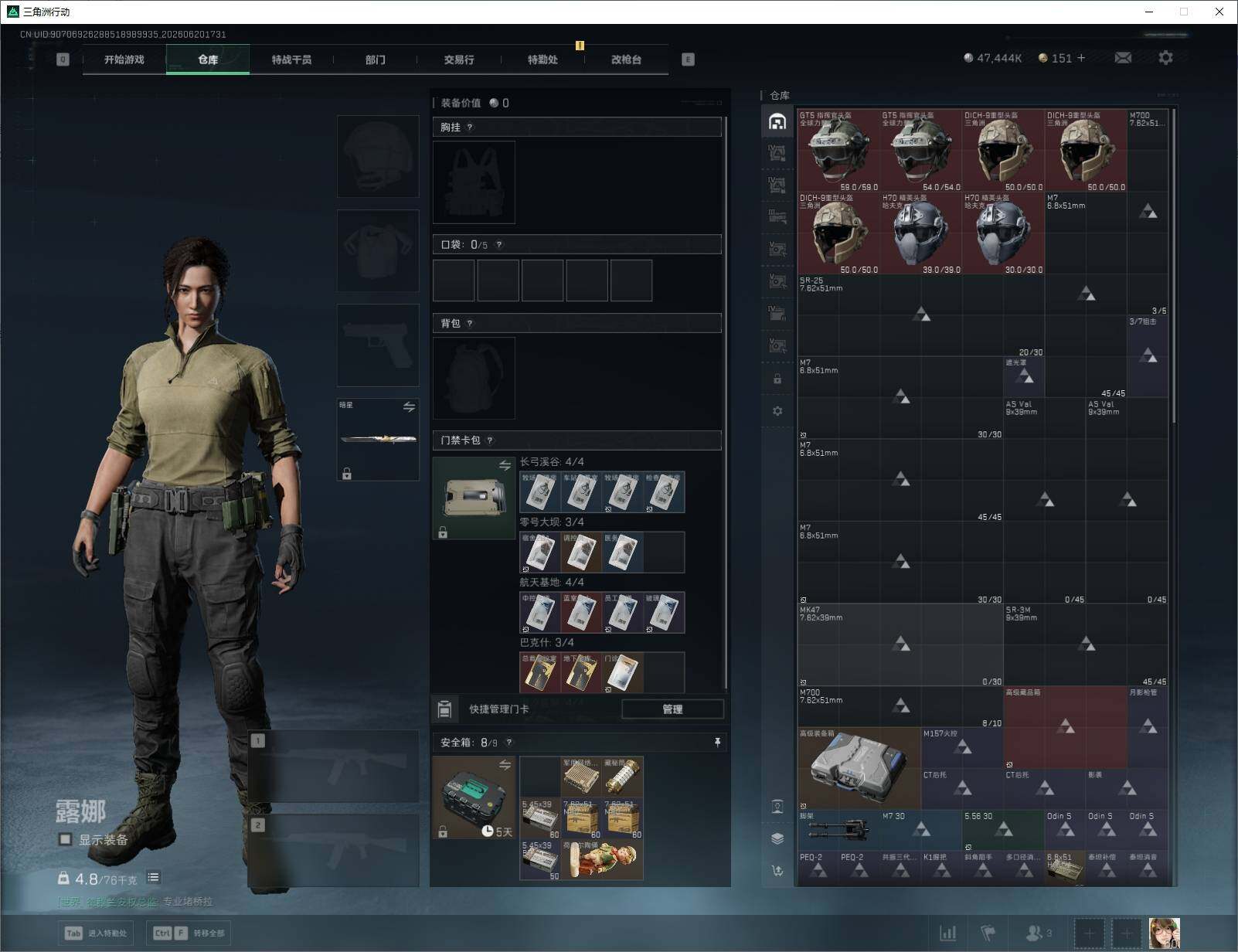Toggle the 显示装备 checkbox
The height and width of the screenshot is (952, 1238).
66,839
